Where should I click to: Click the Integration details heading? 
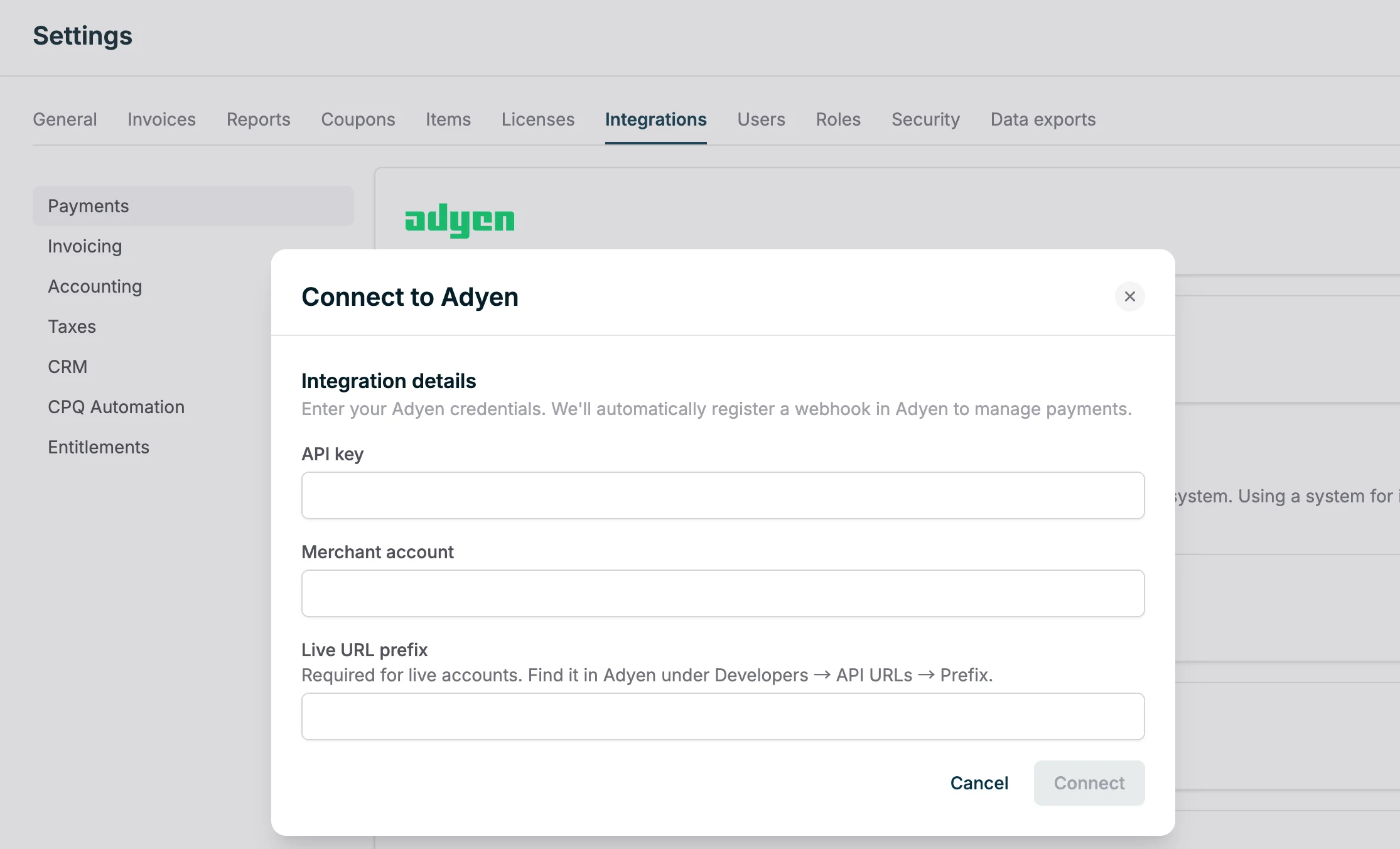pos(389,381)
